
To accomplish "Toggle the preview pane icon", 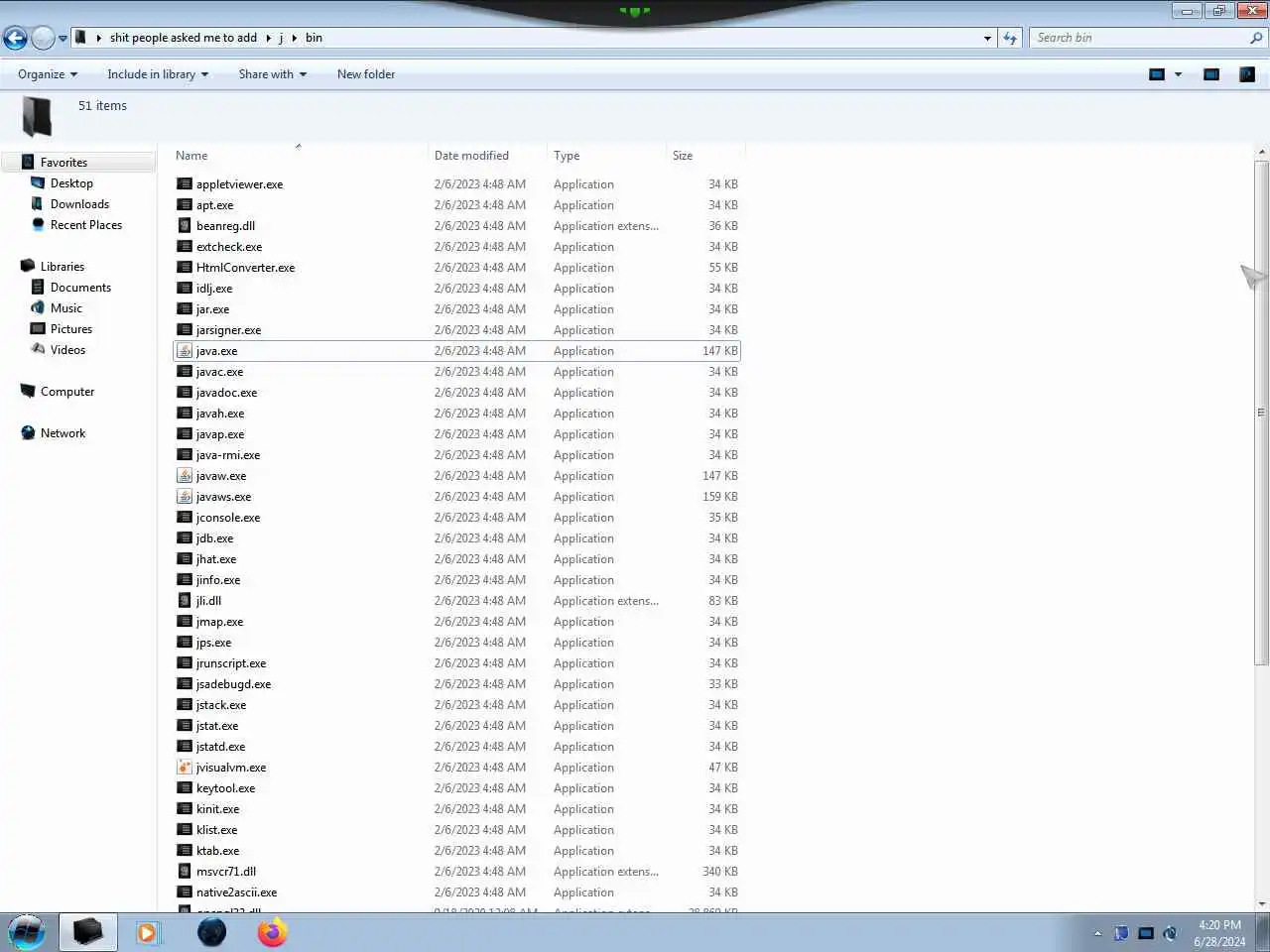I will point(1211,74).
